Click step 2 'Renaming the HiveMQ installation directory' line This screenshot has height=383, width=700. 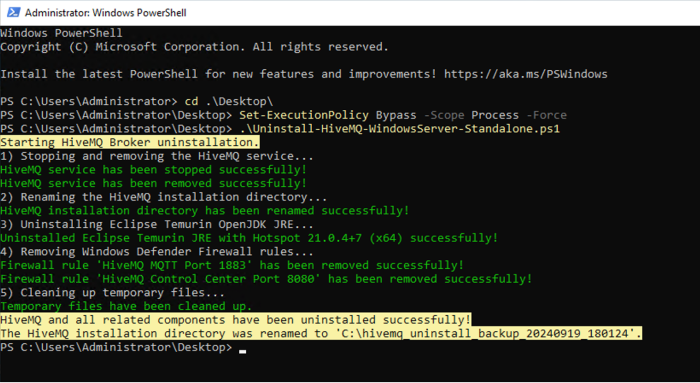[163, 197]
